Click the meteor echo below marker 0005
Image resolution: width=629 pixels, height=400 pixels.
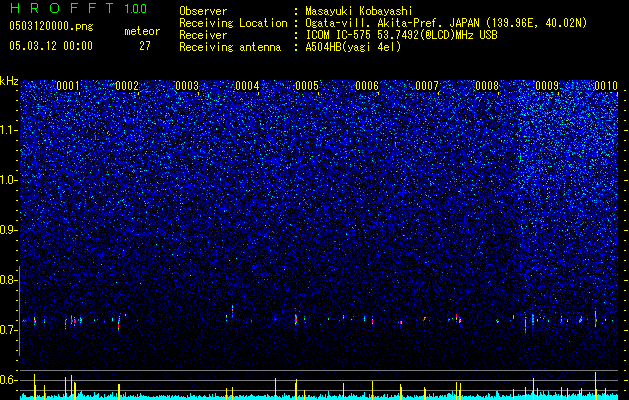pyautogui.click(x=296, y=319)
